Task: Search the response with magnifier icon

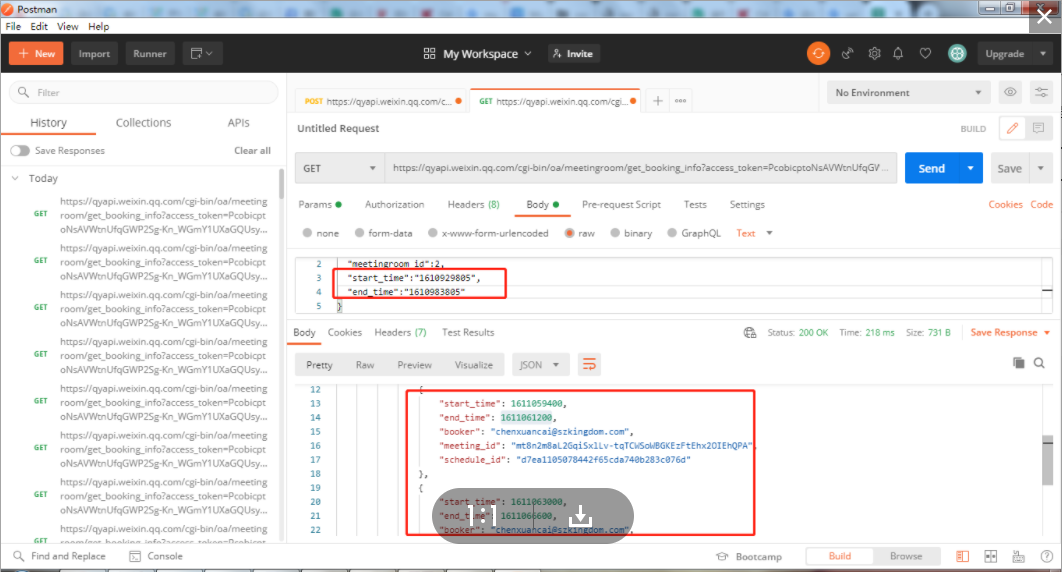Action: pos(1039,363)
